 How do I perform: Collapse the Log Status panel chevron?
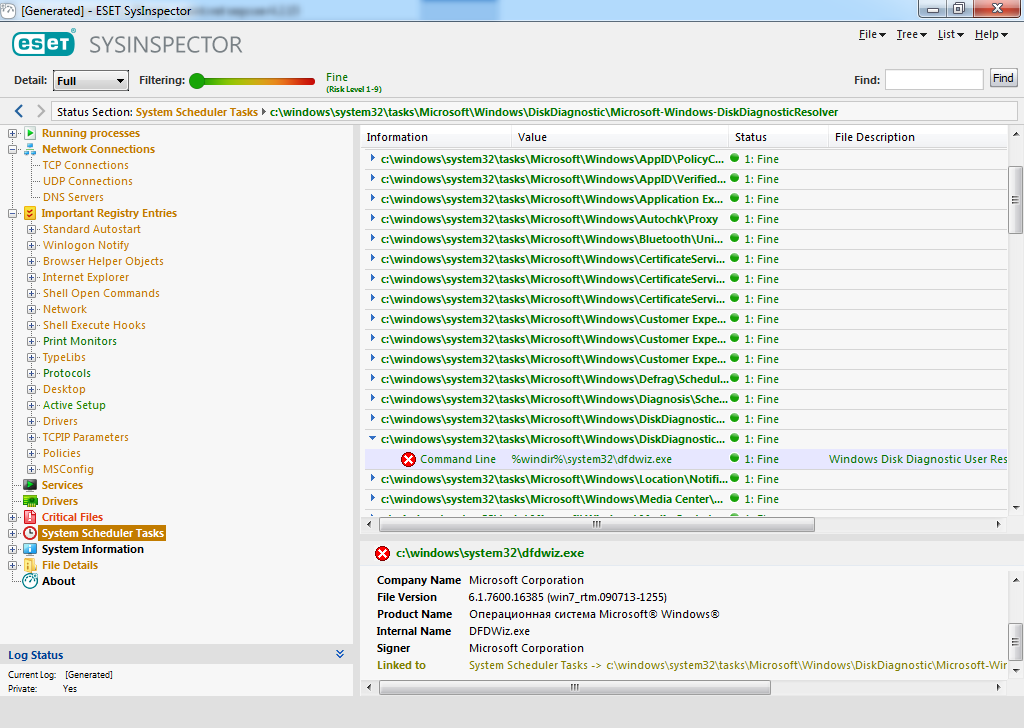coord(340,655)
